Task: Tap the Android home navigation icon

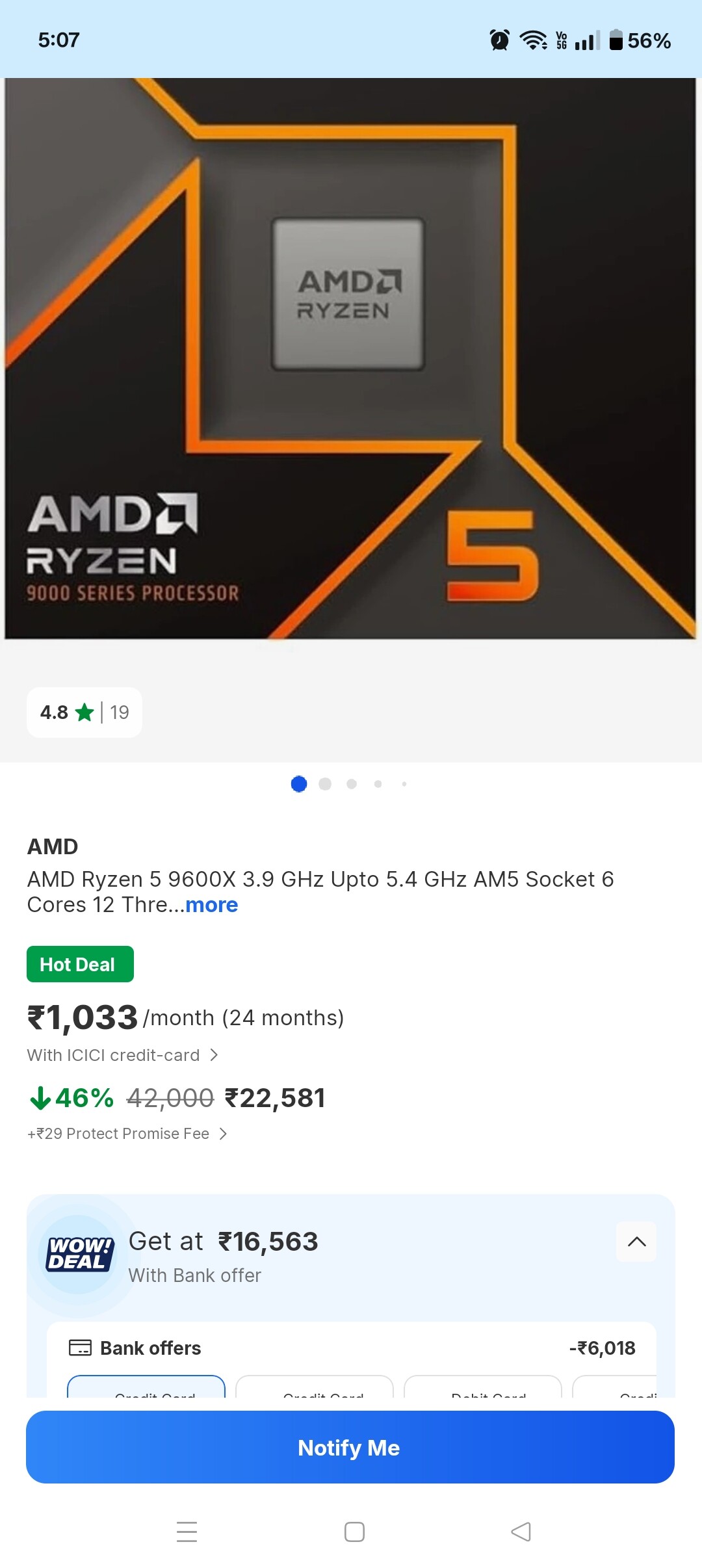Action: pos(354,1532)
